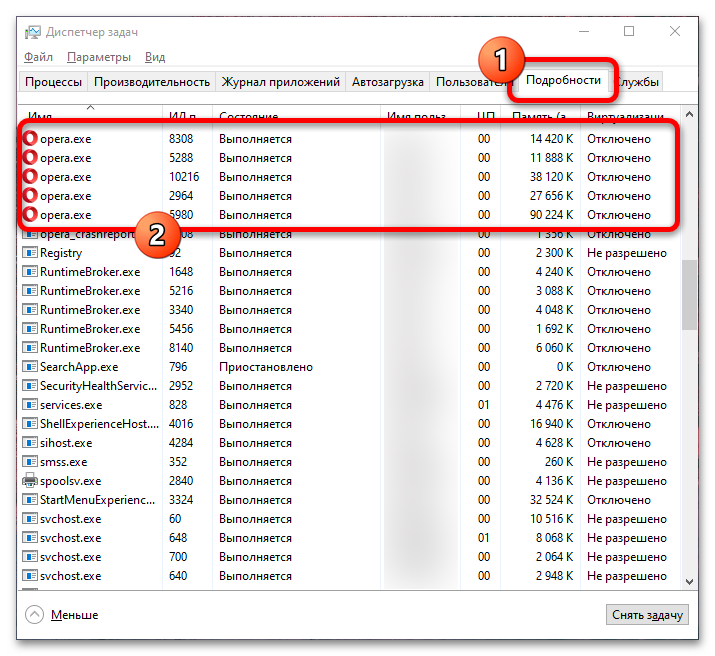This screenshot has height=656, width=715.
Task: Click the Снять задачу button
Action: (647, 615)
